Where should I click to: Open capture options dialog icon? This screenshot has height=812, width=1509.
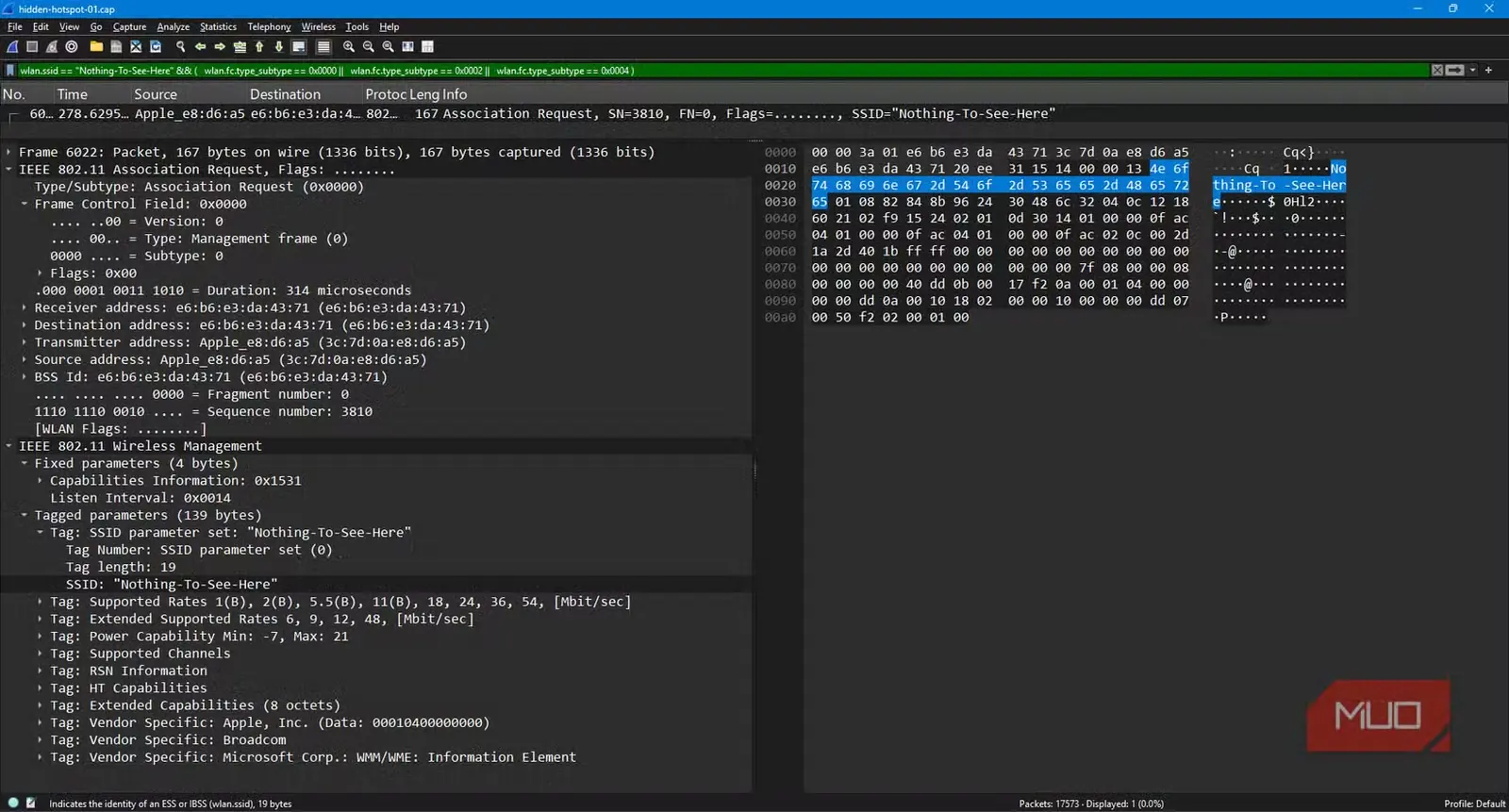pos(72,46)
